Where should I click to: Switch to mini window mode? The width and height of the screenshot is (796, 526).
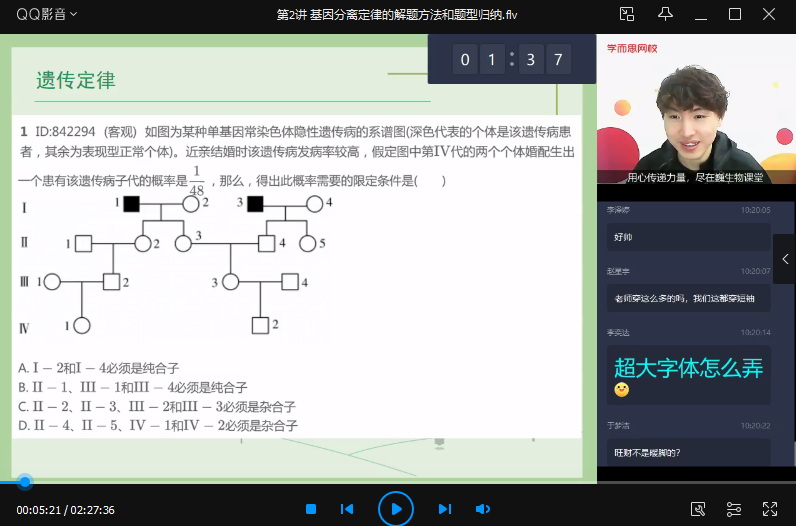click(627, 14)
